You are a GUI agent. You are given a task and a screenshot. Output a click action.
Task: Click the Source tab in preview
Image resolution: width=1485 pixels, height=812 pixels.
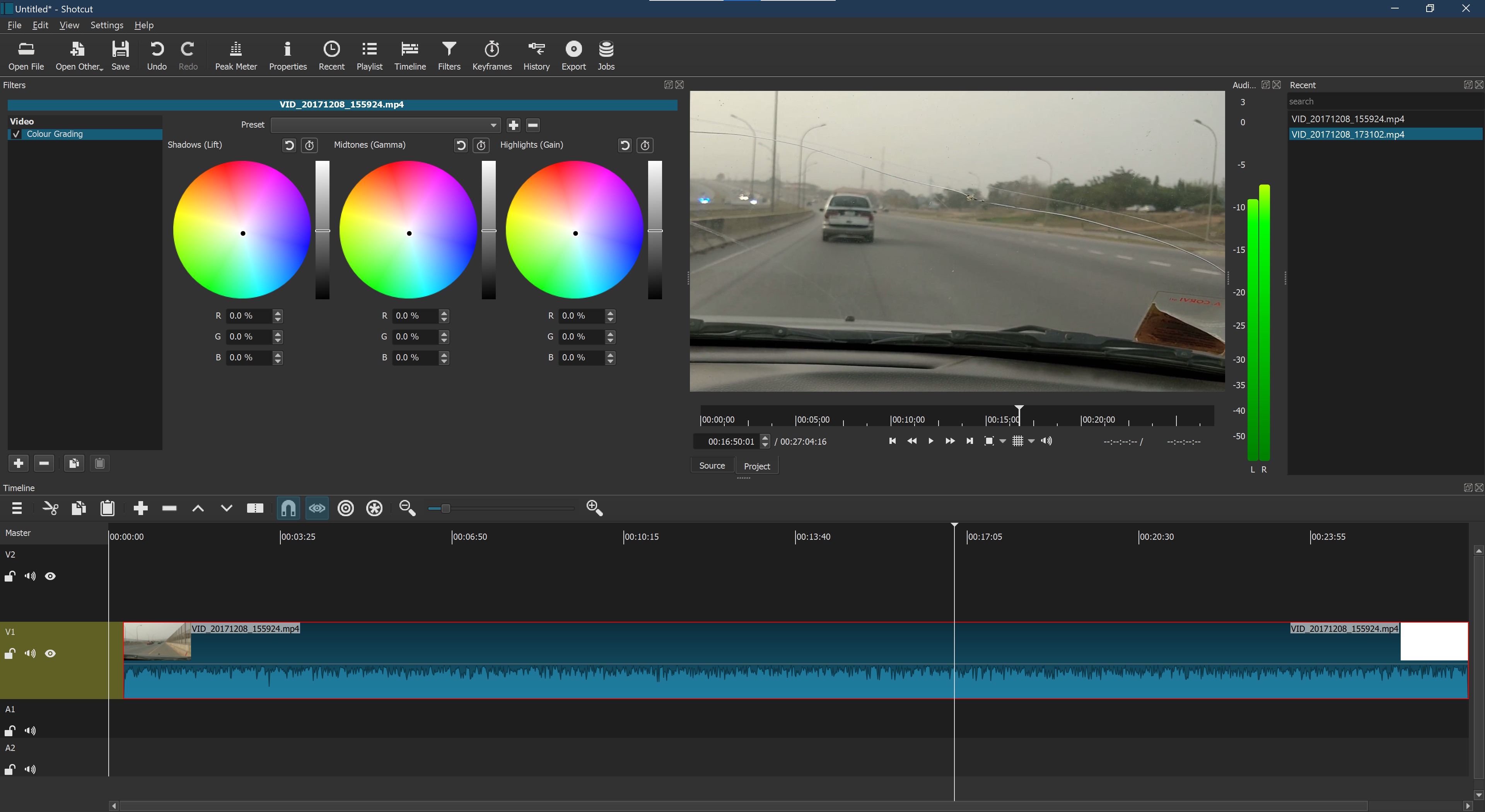712,466
